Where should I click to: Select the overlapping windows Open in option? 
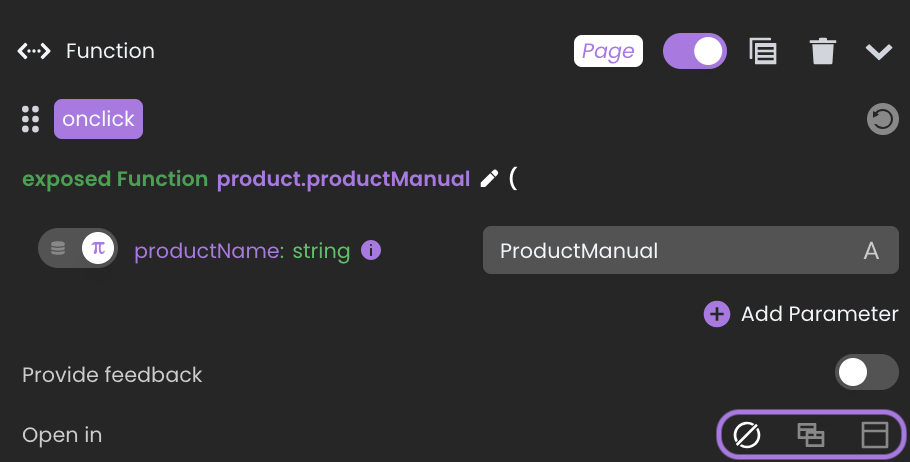(811, 435)
